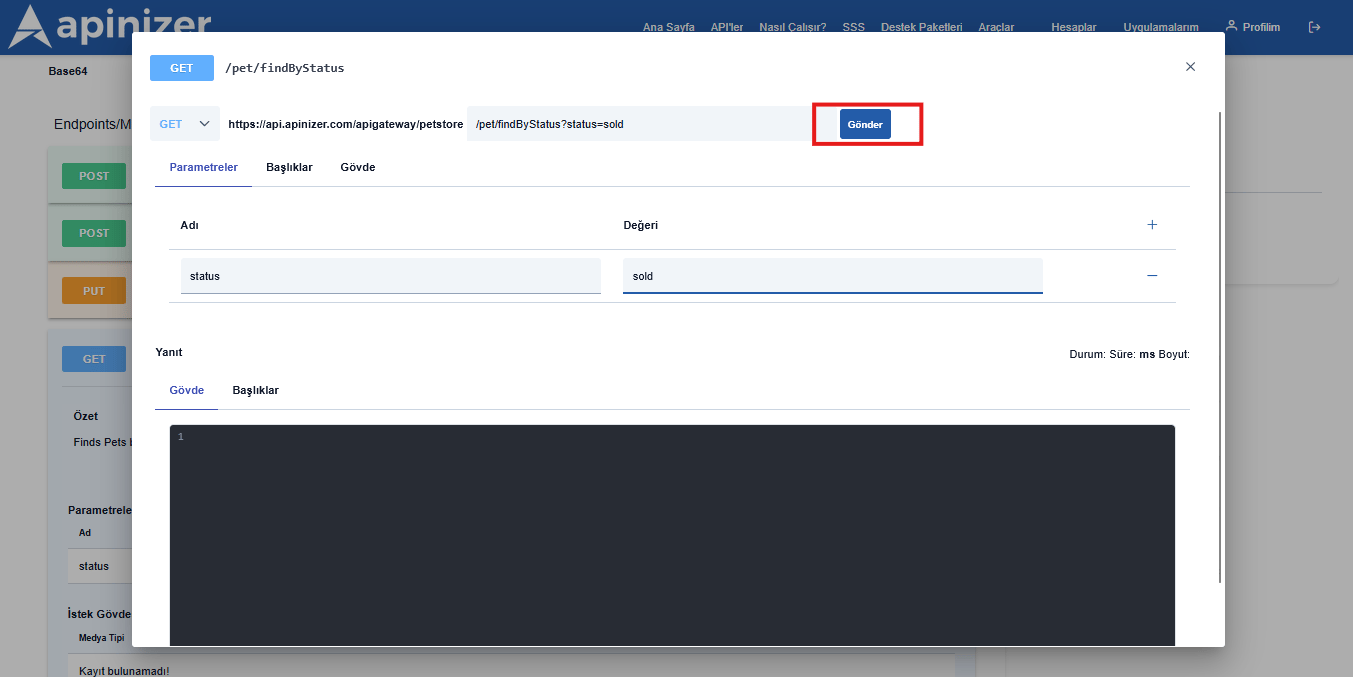The height and width of the screenshot is (677, 1353).
Task: Go to Ana Sayfa in navigation
Action: pos(669,27)
